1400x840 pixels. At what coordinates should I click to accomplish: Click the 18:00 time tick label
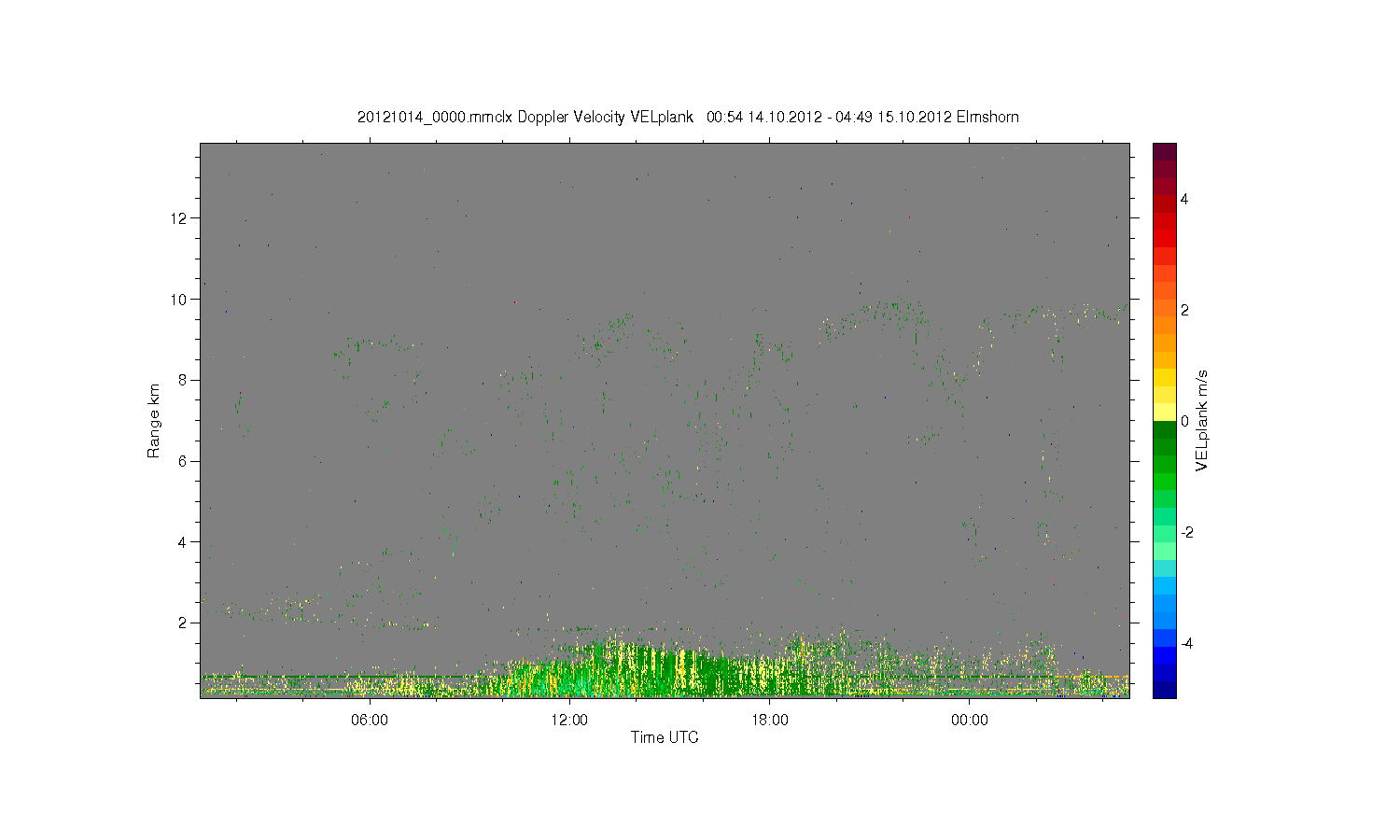pyautogui.click(x=770, y=720)
